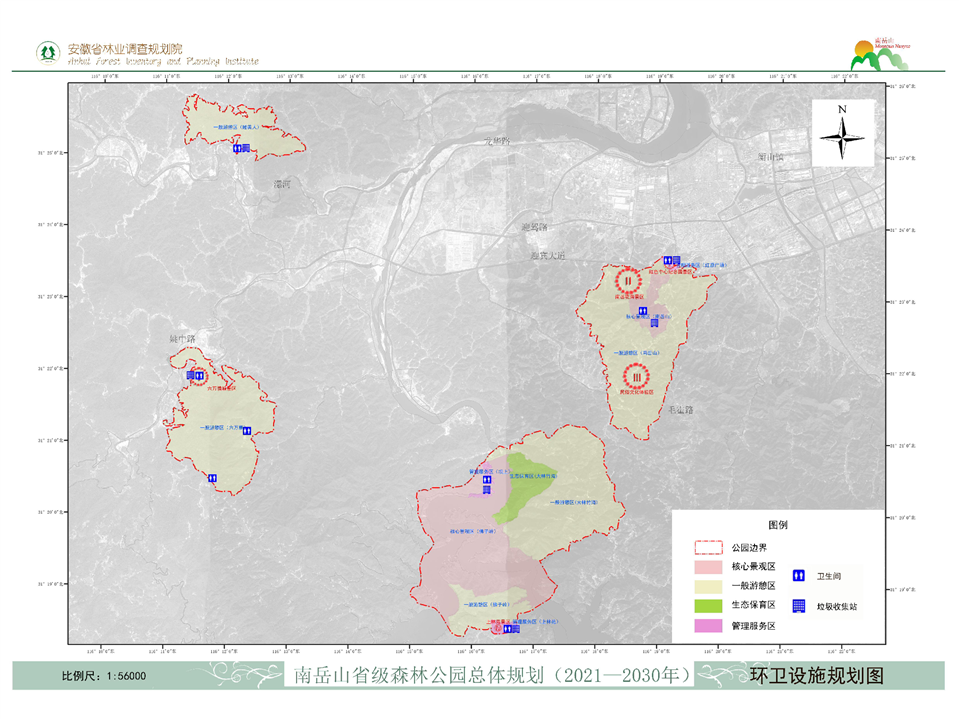Click the 图例 legend title
Image resolution: width=959 pixels, height=719 pixels.
tap(778, 524)
